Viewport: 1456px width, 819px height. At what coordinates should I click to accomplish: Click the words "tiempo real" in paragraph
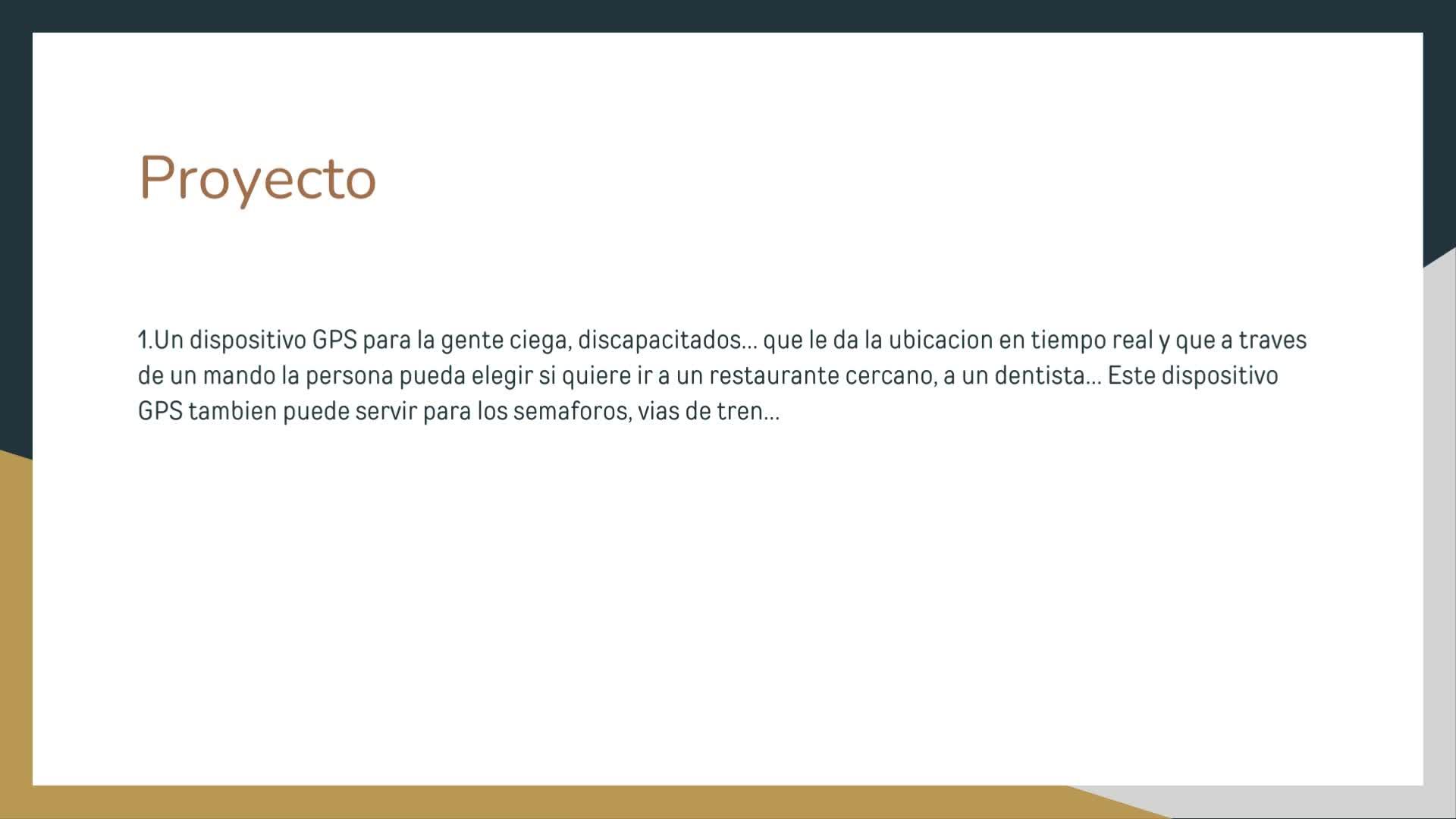tap(1091, 340)
